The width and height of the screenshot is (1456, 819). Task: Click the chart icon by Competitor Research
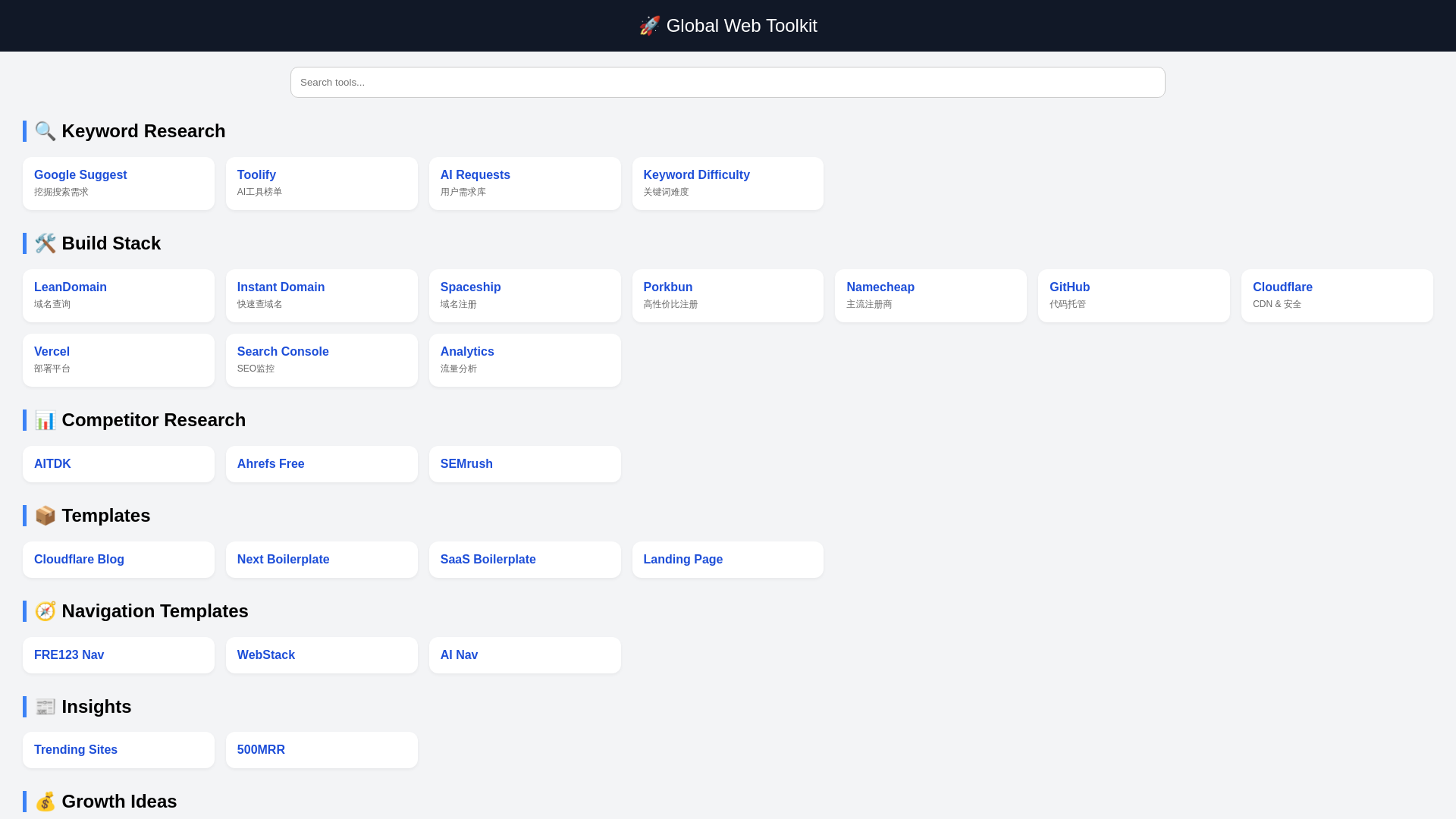(x=45, y=420)
